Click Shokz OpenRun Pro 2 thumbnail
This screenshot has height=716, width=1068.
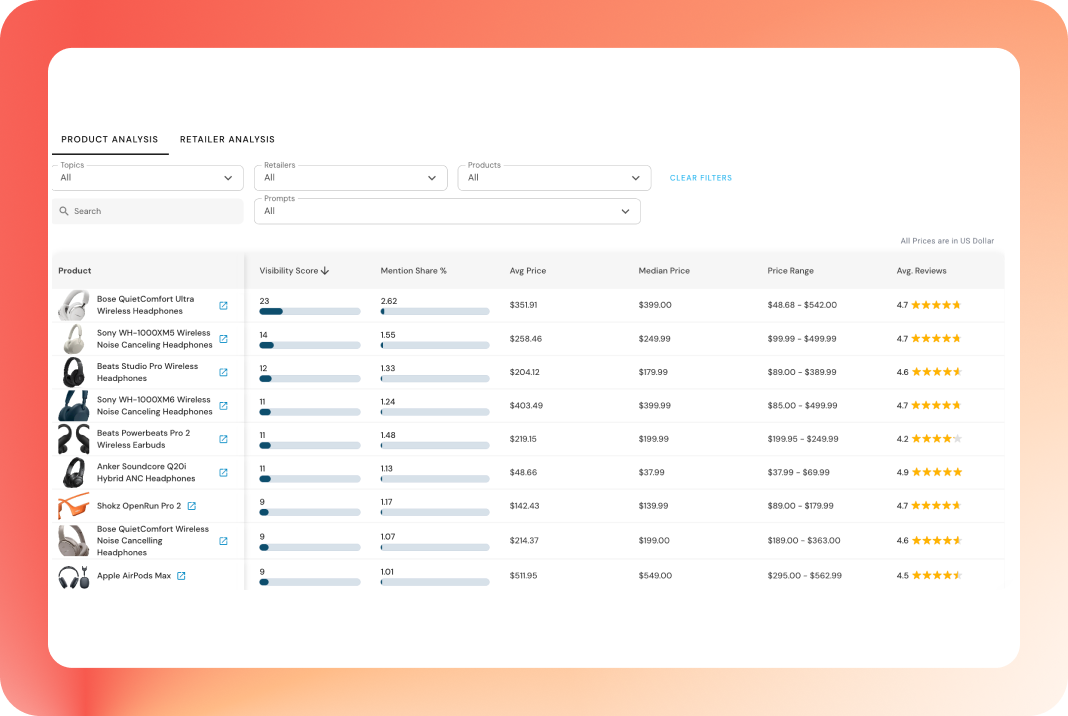click(x=74, y=505)
